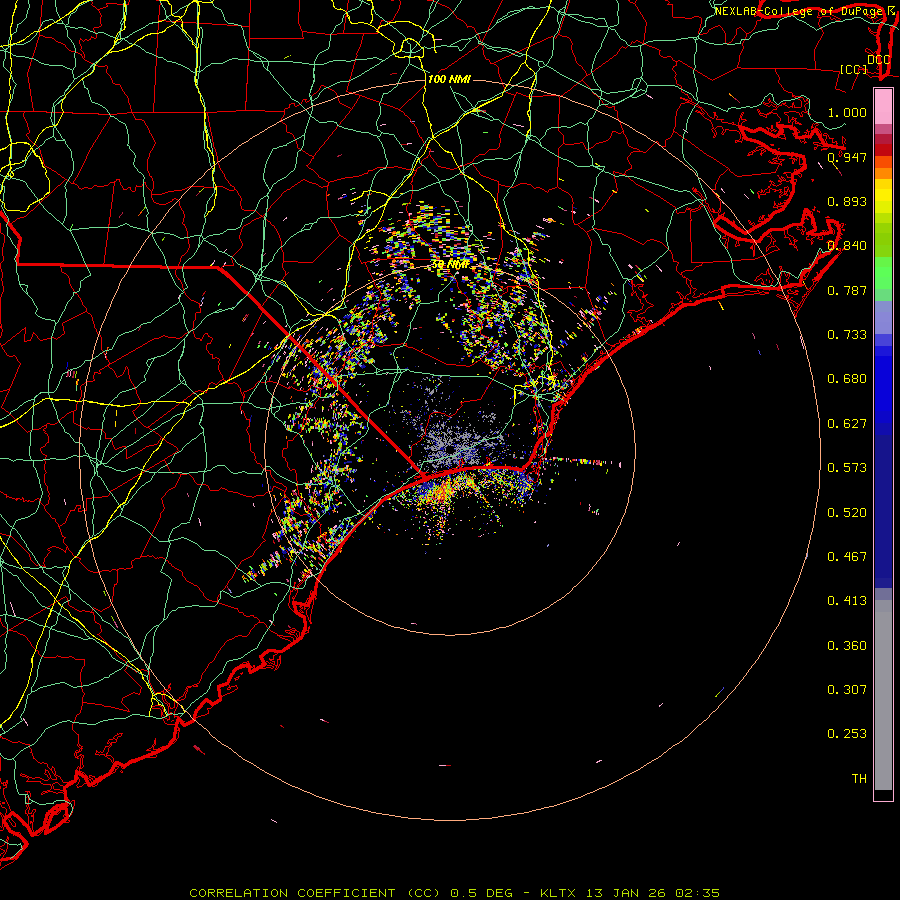Click the 0.253 scale label
900x900 pixels.
click(847, 734)
